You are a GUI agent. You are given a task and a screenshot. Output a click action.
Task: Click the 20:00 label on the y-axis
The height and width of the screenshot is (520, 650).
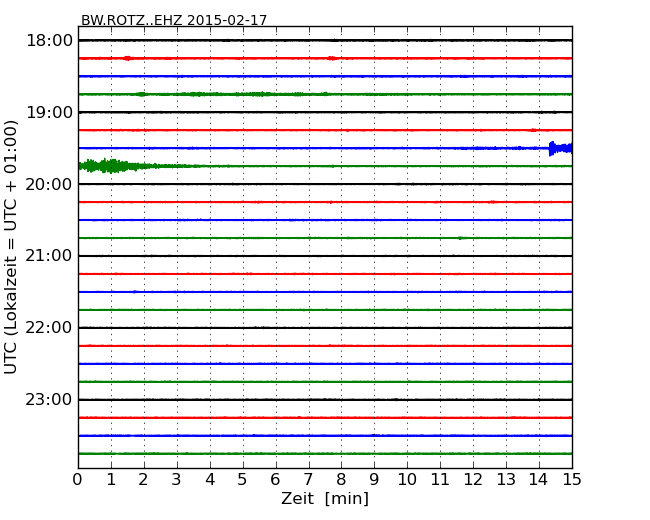49,184
